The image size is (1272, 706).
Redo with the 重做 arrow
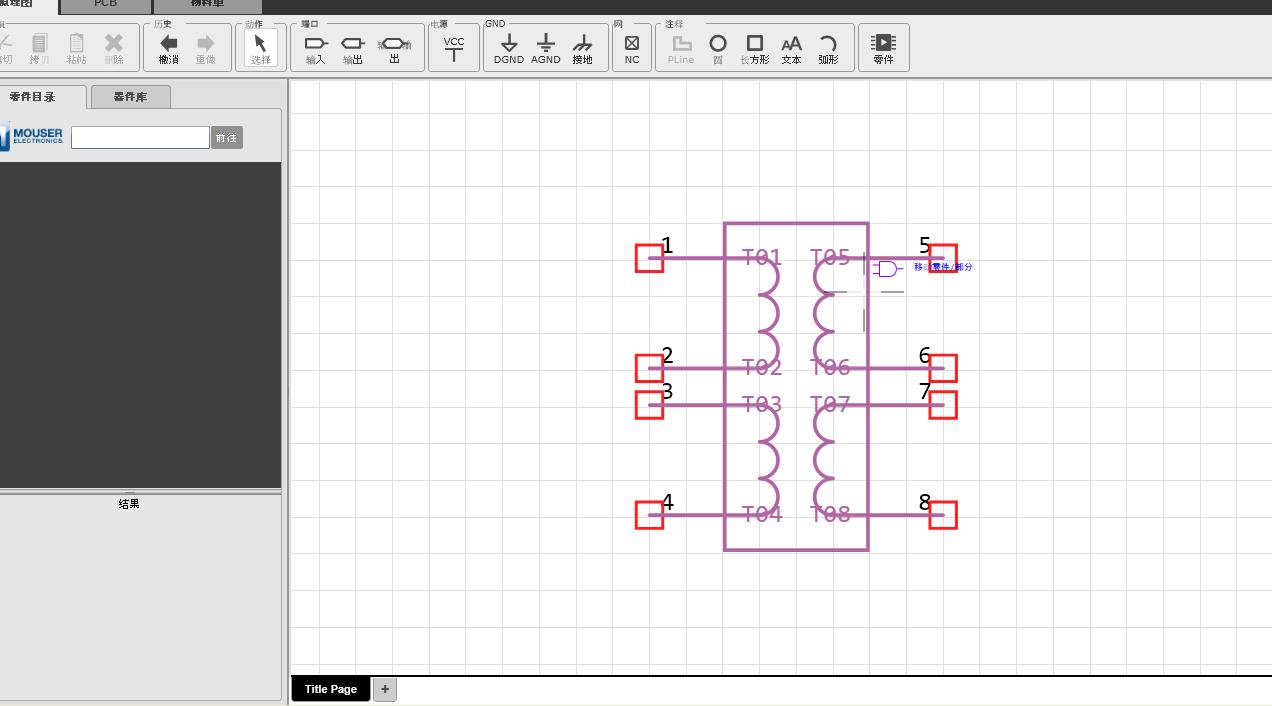point(205,47)
